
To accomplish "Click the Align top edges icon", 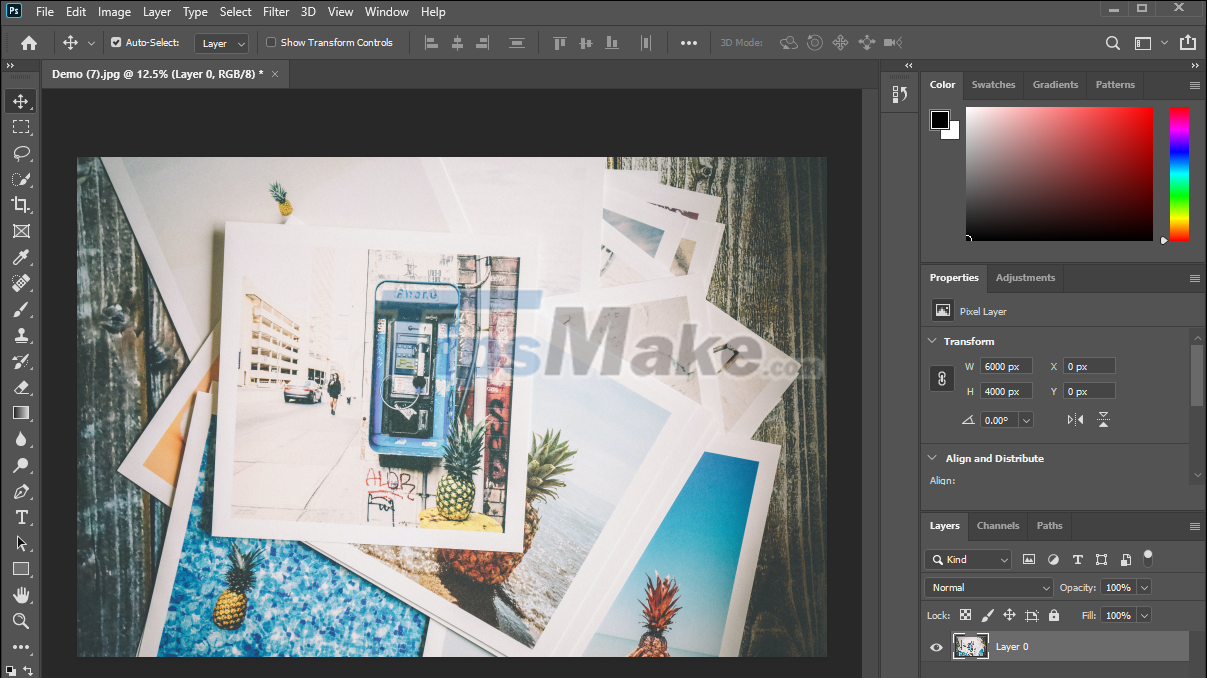I will pyautogui.click(x=560, y=43).
